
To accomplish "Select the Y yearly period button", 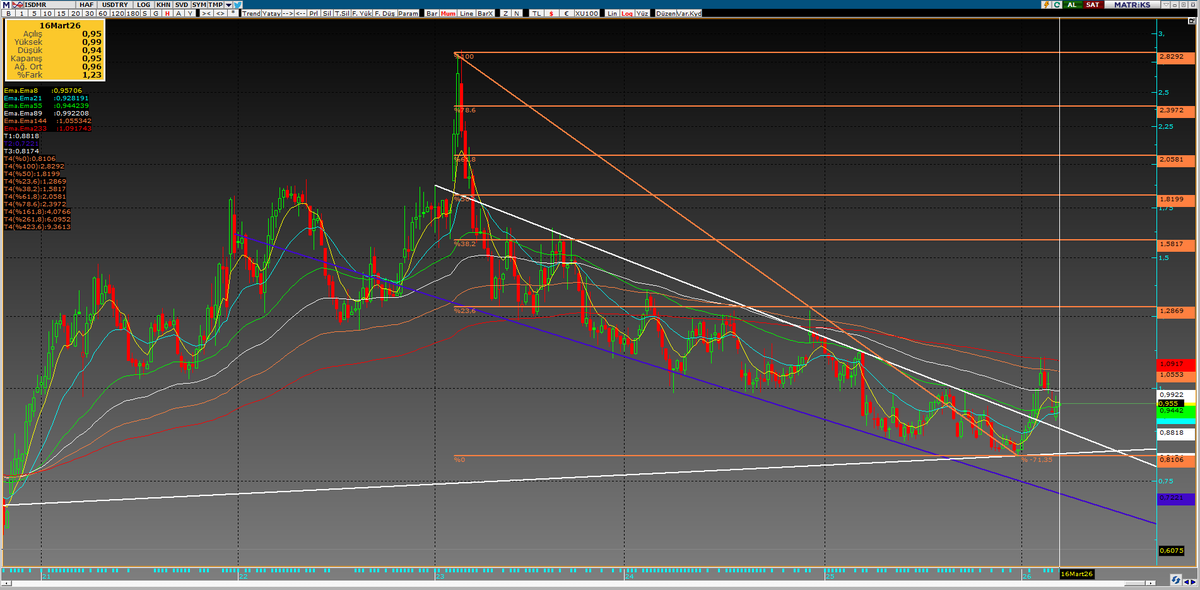I will pos(190,14).
